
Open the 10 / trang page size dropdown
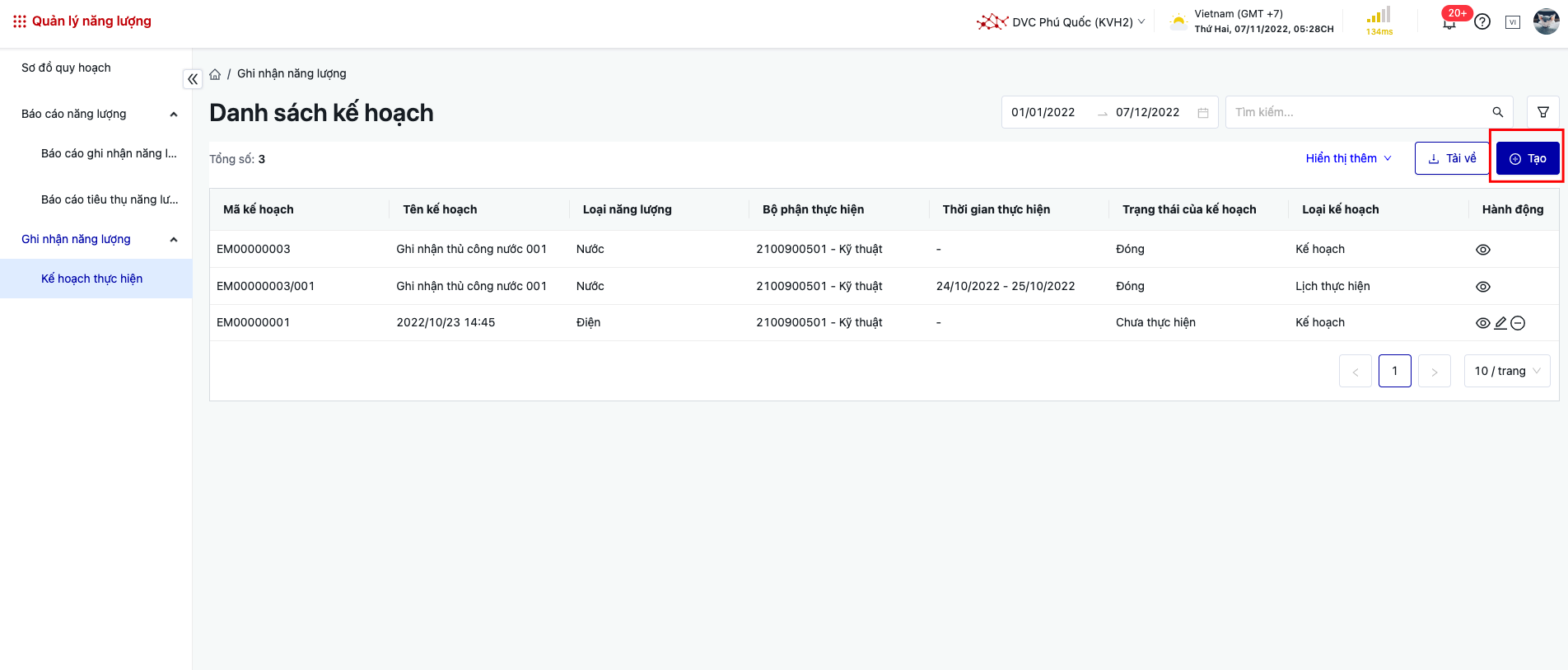[x=1506, y=371]
